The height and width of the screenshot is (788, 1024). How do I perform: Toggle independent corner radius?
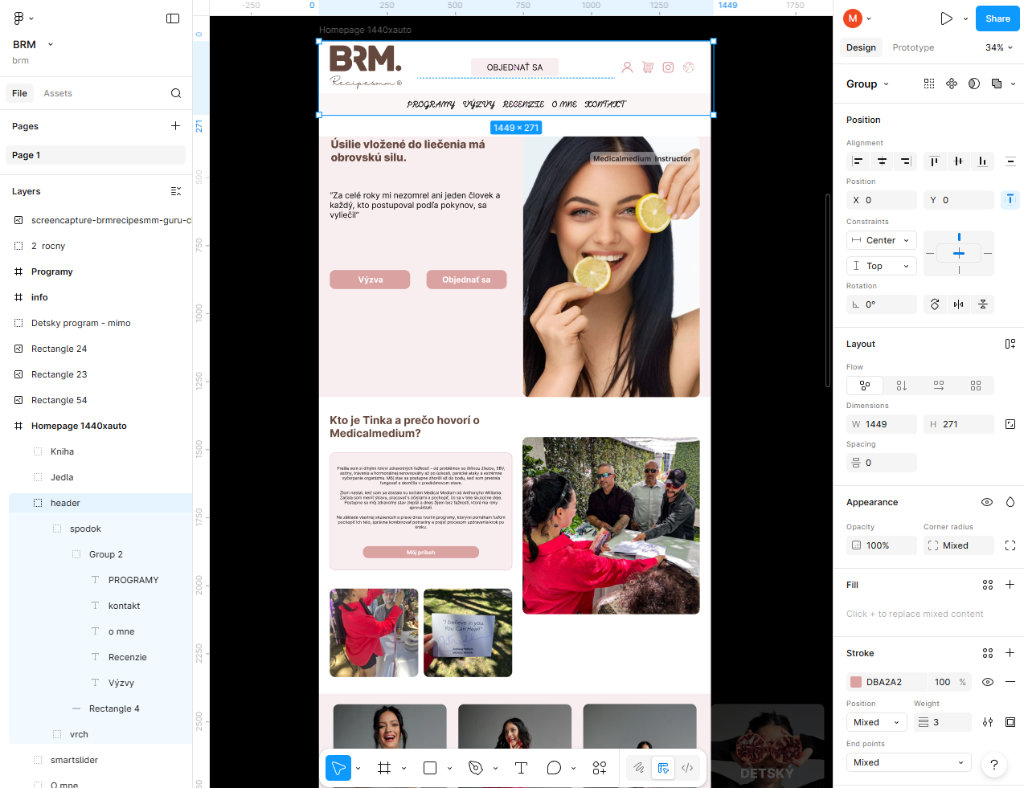tap(1010, 545)
